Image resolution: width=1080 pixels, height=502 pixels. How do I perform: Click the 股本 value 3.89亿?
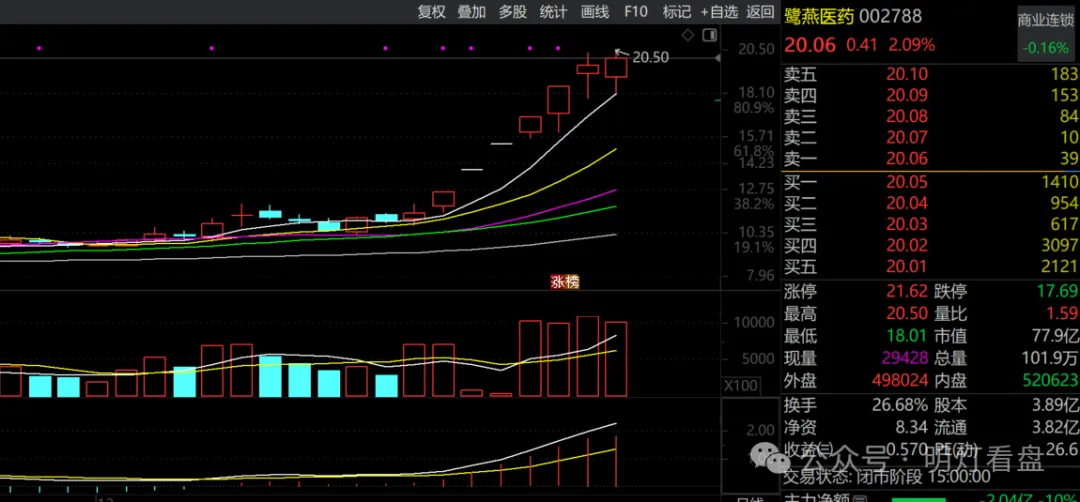coord(1055,404)
